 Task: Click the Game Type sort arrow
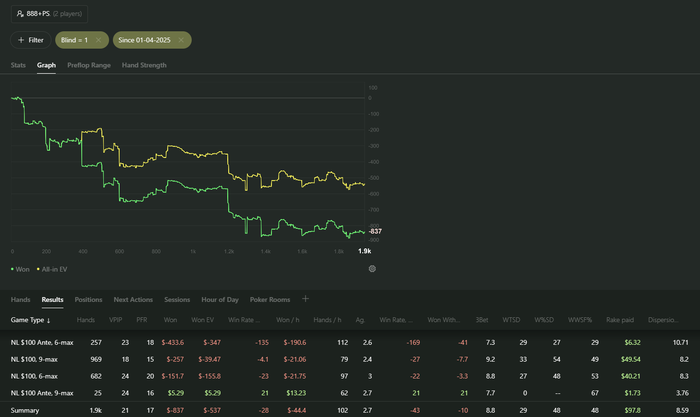pyautogui.click(x=49, y=320)
